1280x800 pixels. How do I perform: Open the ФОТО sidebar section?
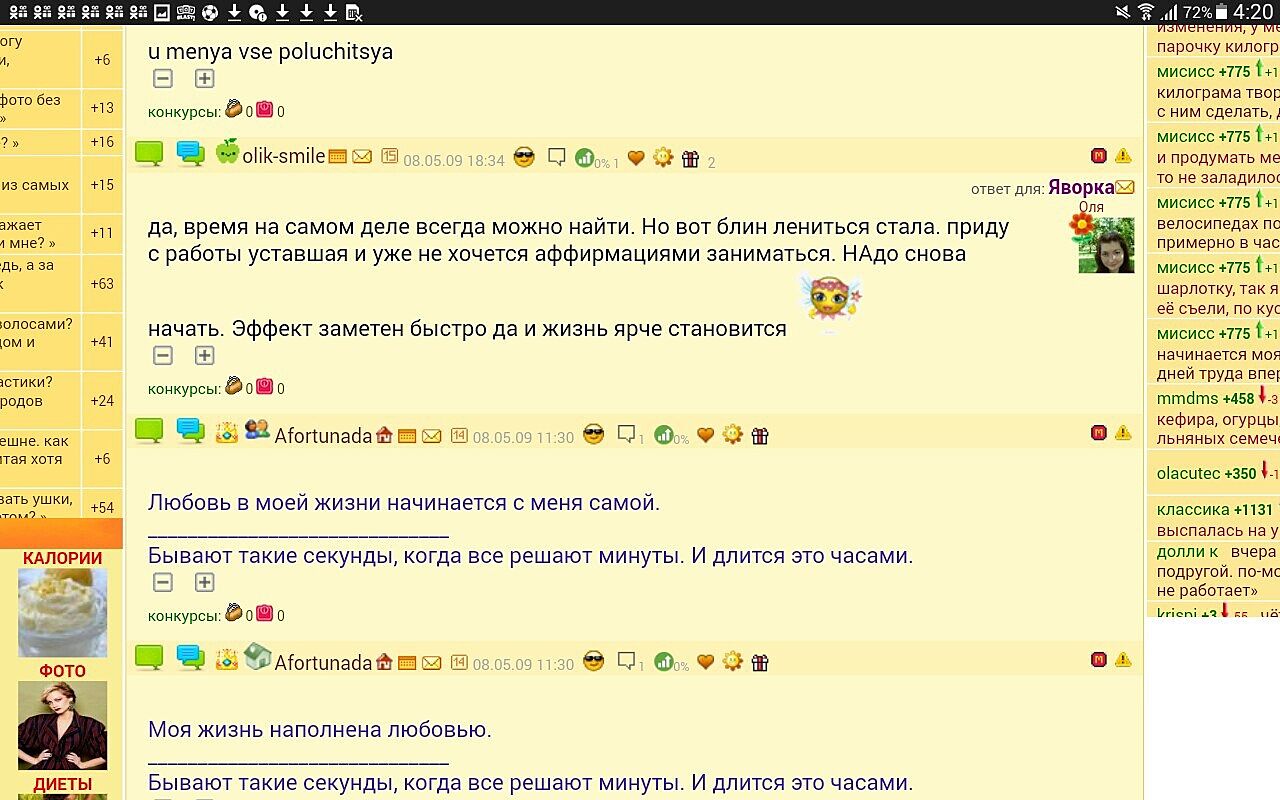[62, 671]
